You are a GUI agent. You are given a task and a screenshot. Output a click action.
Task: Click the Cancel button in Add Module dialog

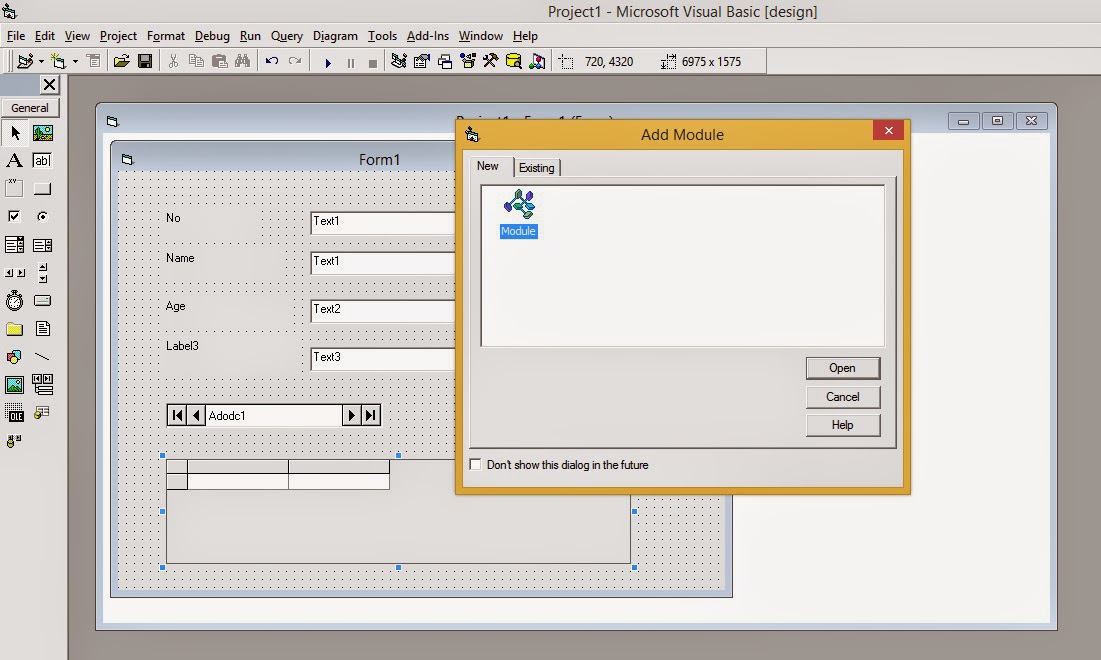[x=843, y=397]
